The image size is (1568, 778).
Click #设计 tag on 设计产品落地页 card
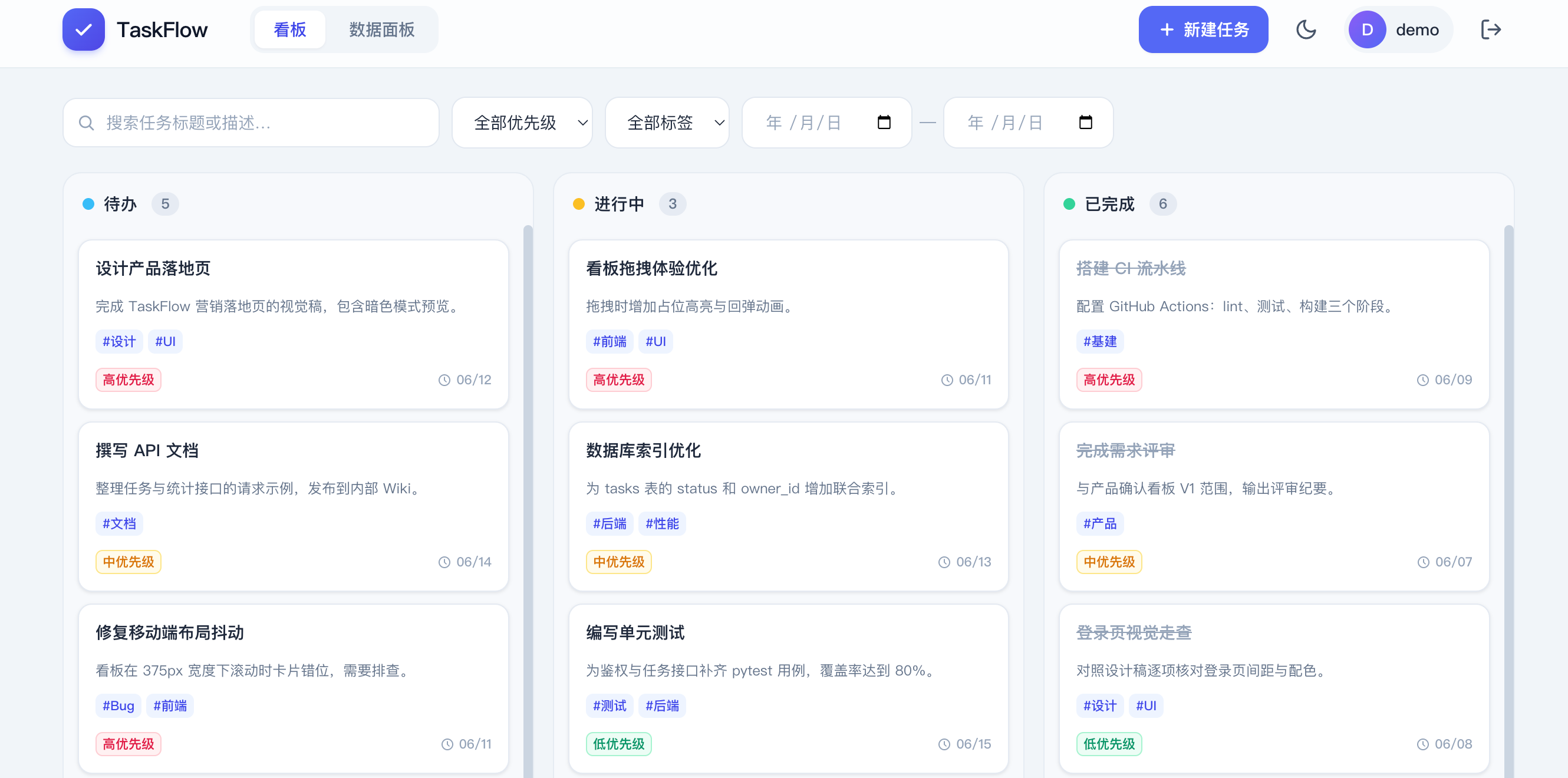[119, 341]
